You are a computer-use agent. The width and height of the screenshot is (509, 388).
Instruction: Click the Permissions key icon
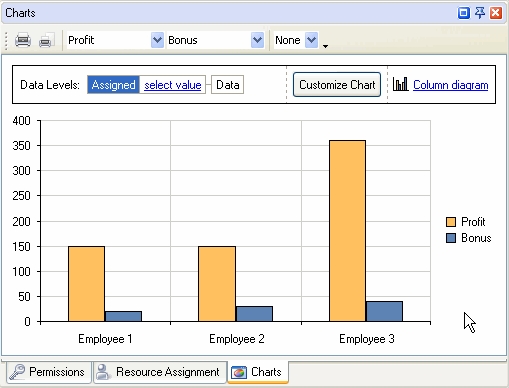pyautogui.click(x=17, y=372)
